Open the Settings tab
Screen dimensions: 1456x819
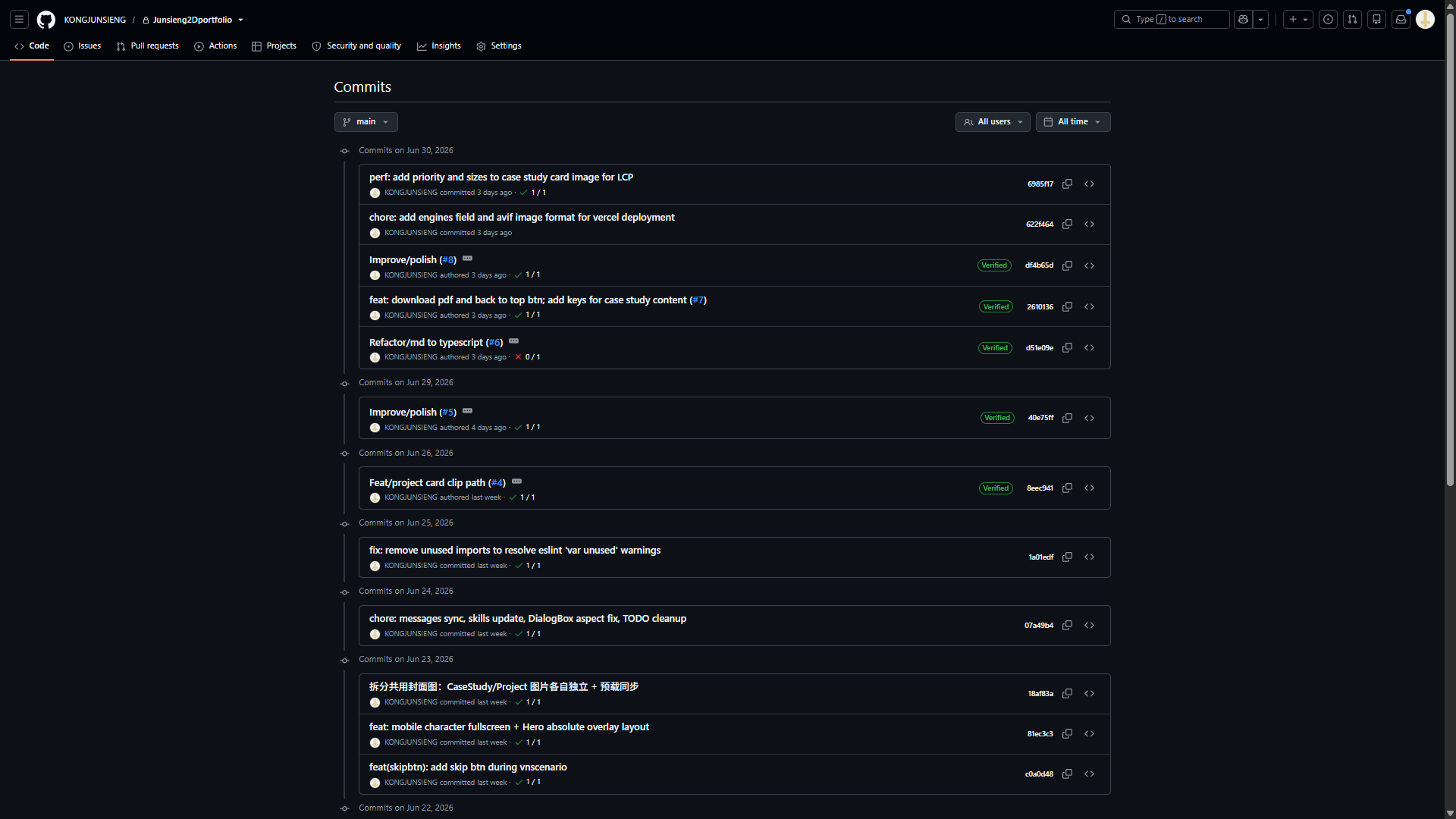pos(498,46)
